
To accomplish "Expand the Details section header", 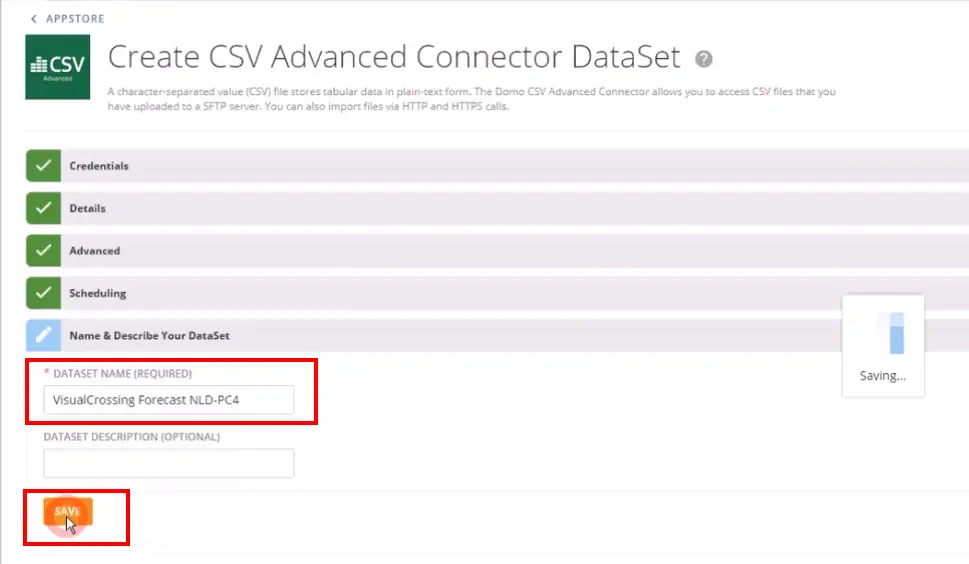I will tap(87, 208).
